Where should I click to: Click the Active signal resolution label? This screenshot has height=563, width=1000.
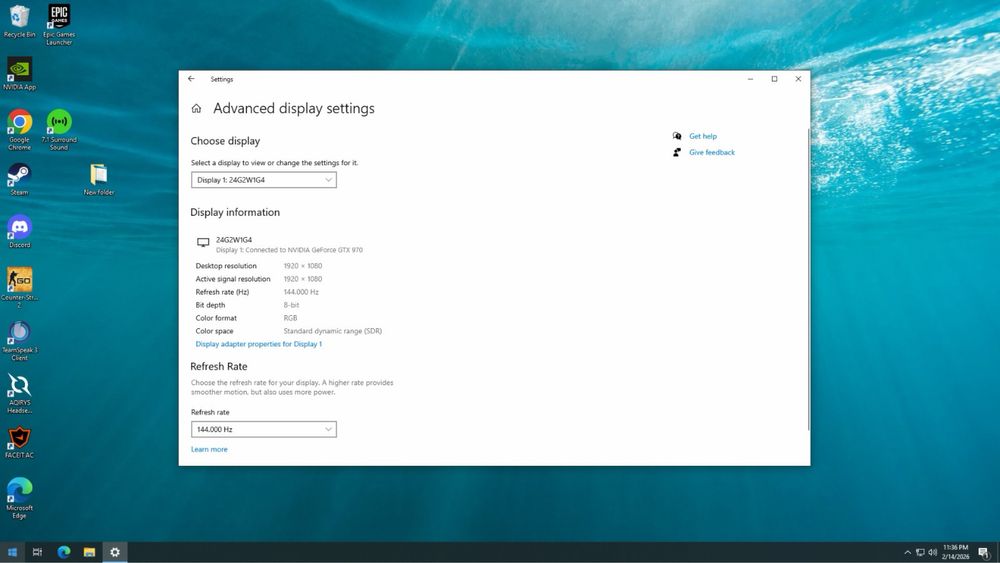click(x=233, y=279)
